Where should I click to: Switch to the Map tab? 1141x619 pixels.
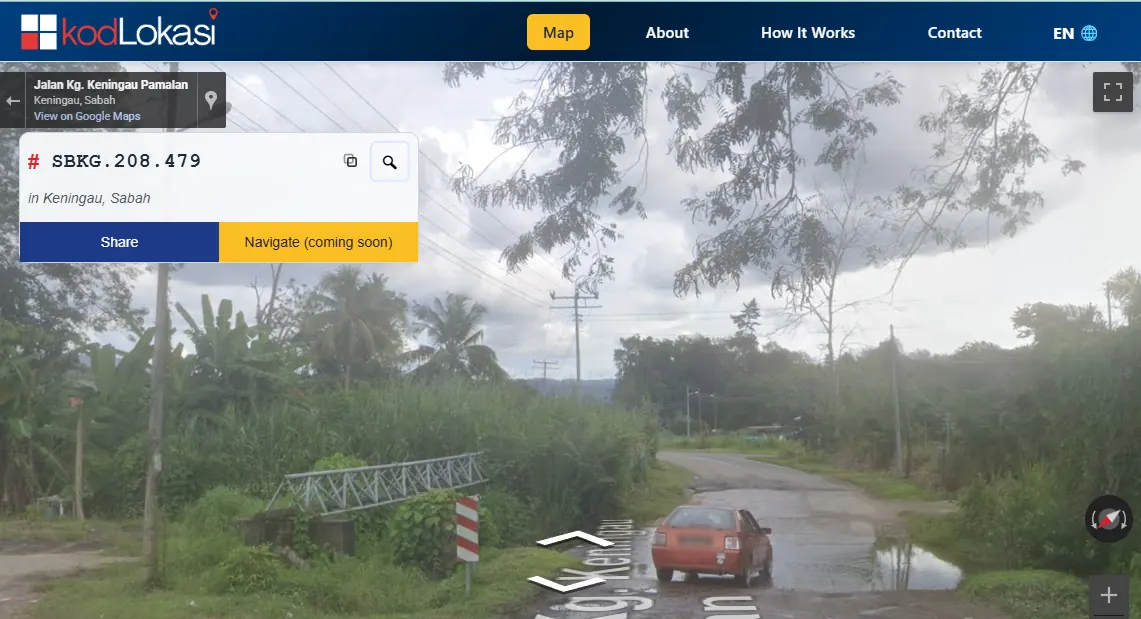click(558, 32)
